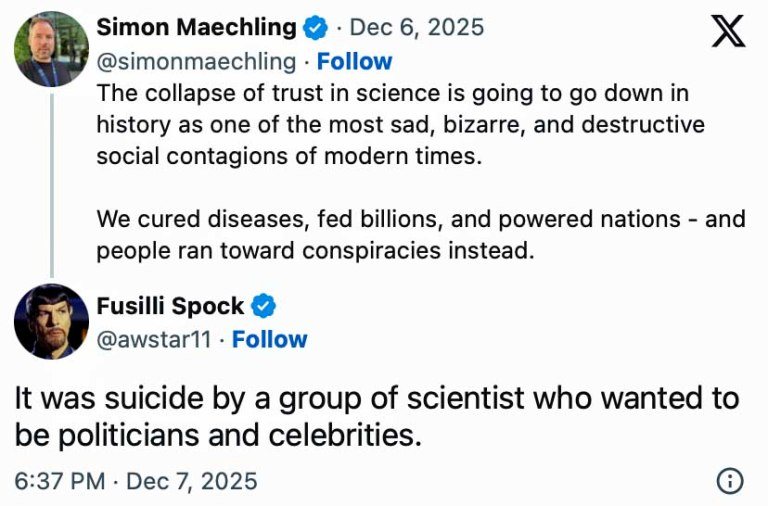
Task: Open the 6:37 PM · Dec 7, 2025 timestamp
Action: click(136, 481)
